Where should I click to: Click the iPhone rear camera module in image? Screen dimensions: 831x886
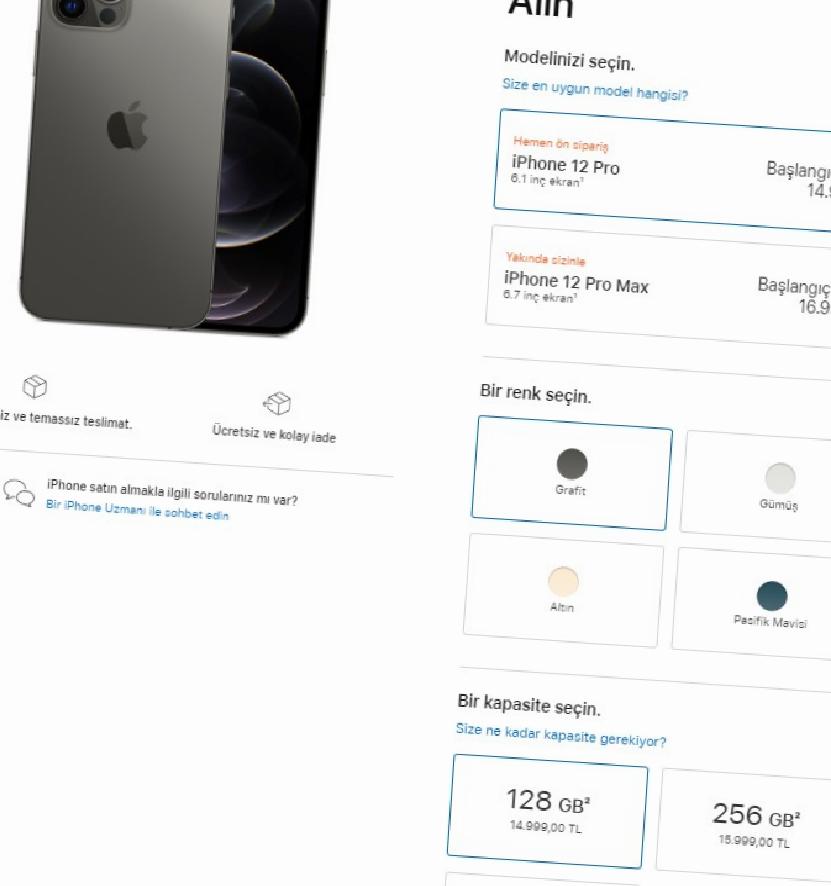point(90,12)
